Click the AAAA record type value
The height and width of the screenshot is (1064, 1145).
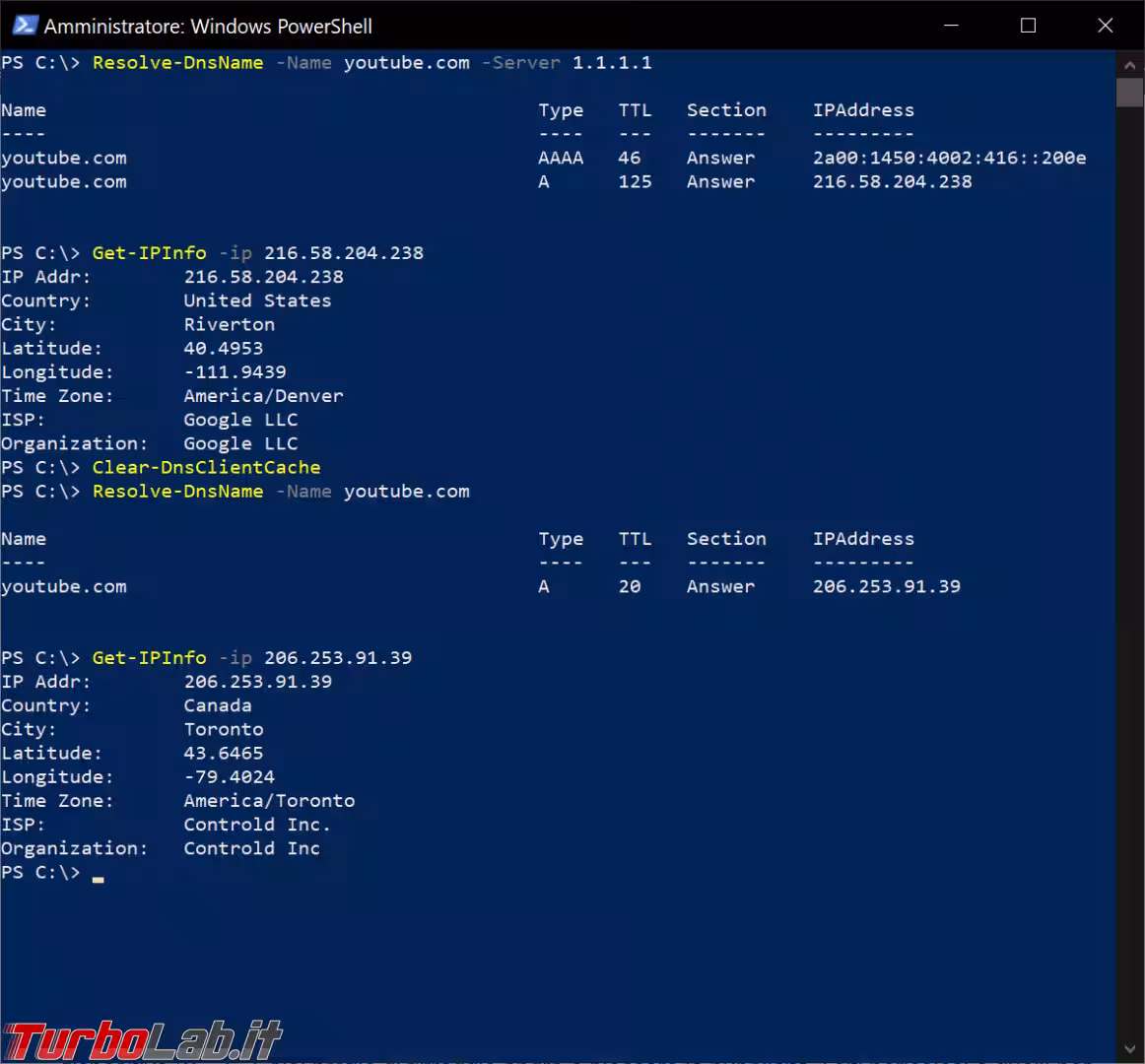pos(561,158)
